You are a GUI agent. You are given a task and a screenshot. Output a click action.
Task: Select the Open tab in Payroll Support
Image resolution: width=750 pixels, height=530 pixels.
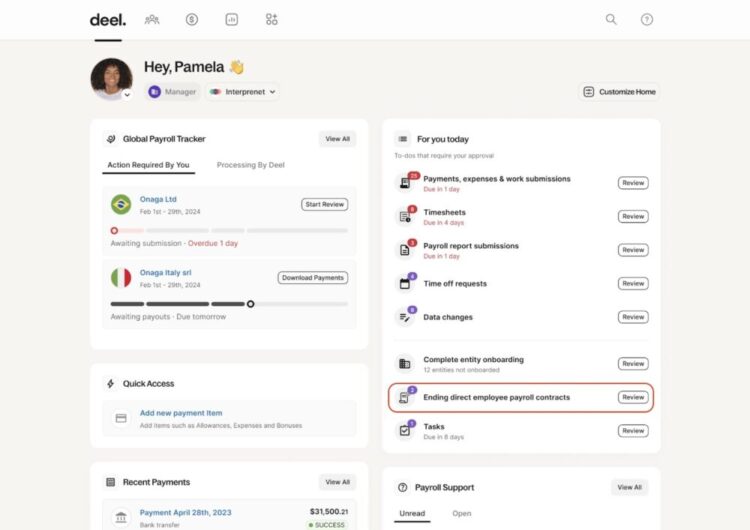coord(462,513)
